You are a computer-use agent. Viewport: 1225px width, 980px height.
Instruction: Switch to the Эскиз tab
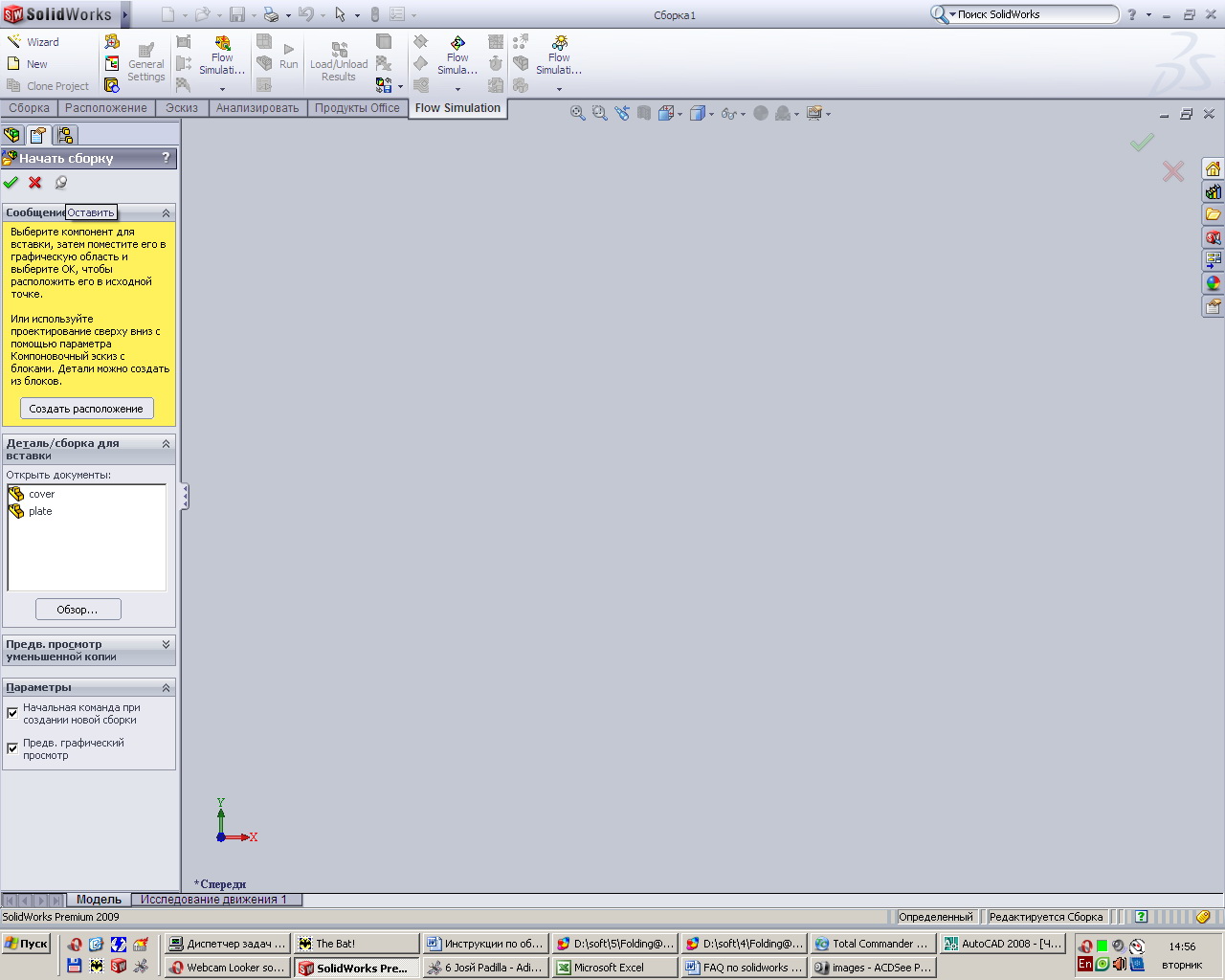point(182,108)
